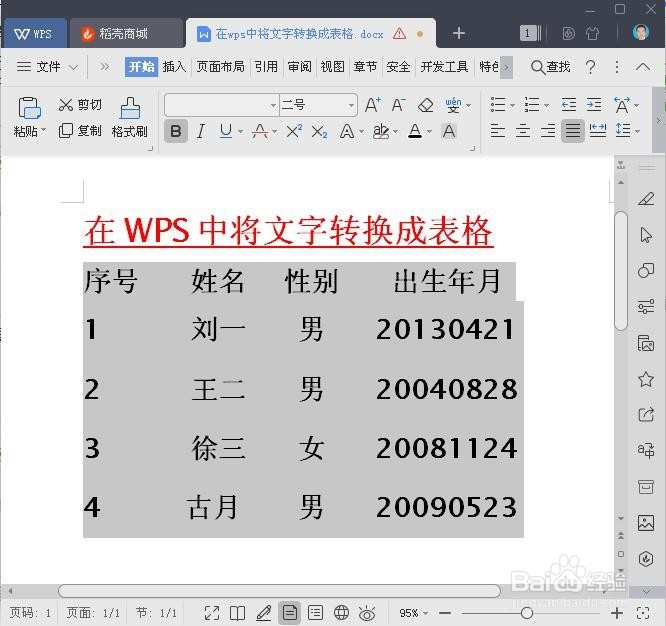Open the 引用 tab
This screenshot has height=626, width=666.
266,67
